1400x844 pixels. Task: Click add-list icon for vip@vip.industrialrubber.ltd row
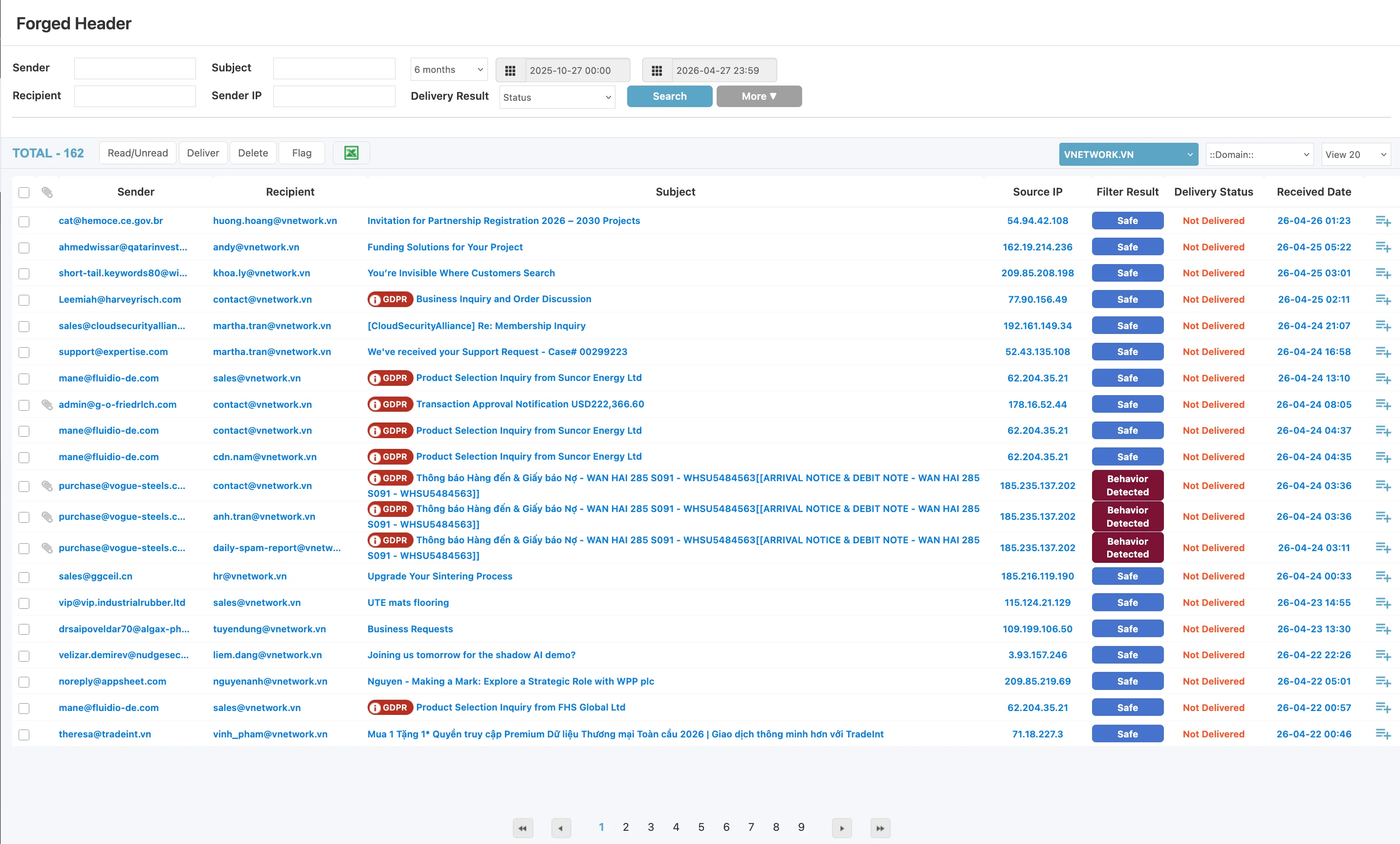[x=1383, y=602]
